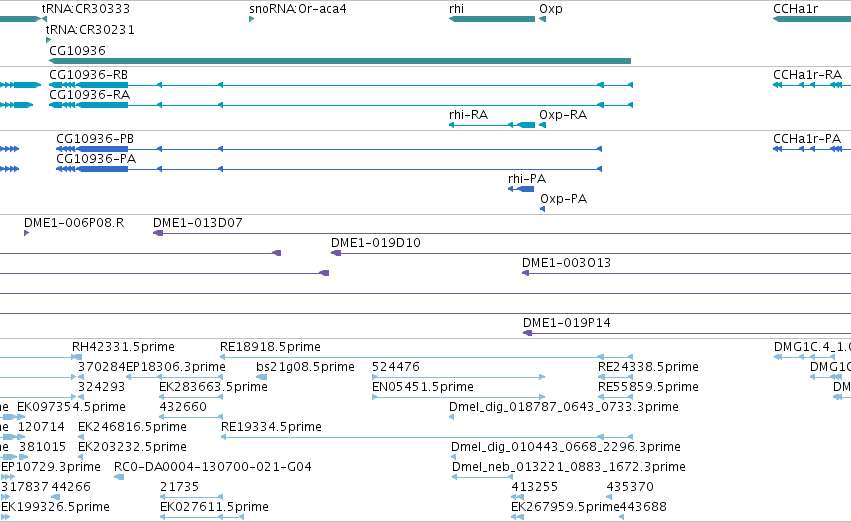Select the 324293 feature label
This screenshot has height=522, width=851.
101,386
